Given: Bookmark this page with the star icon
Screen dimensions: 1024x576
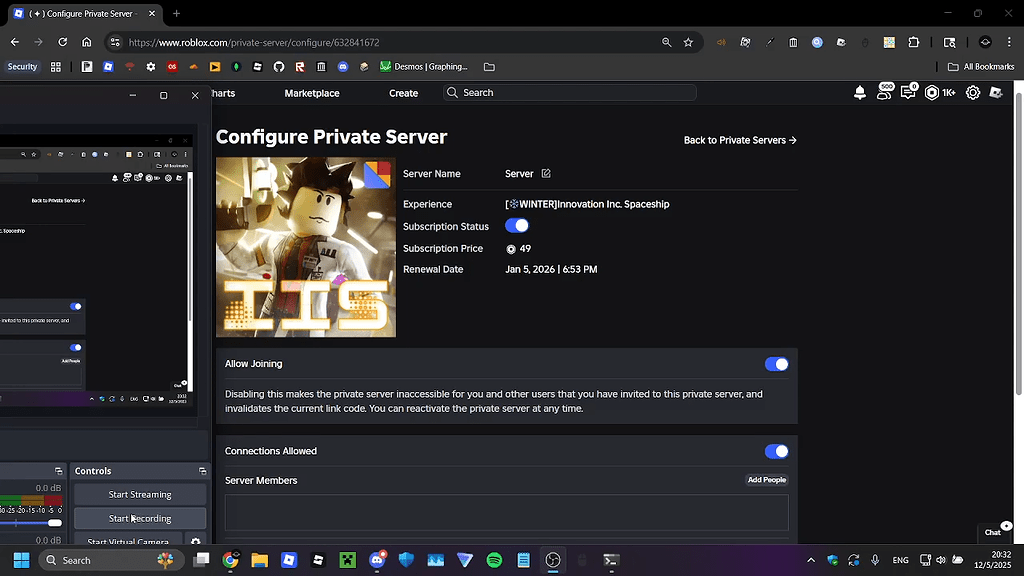Looking at the screenshot, I should (x=687, y=42).
